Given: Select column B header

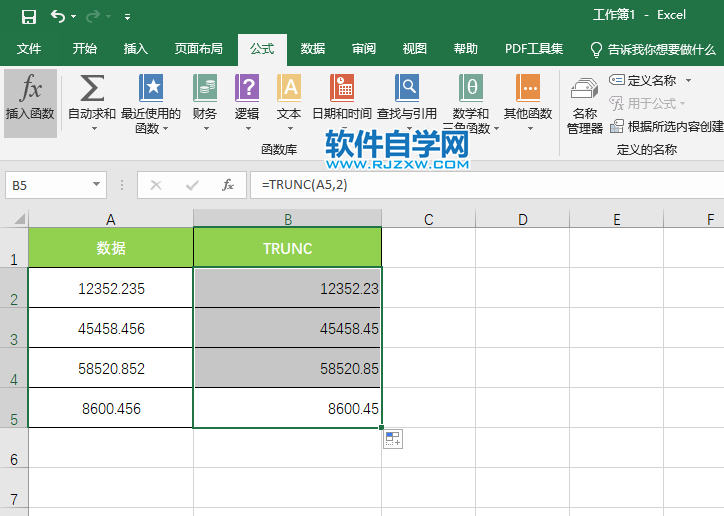Looking at the screenshot, I should click(288, 219).
